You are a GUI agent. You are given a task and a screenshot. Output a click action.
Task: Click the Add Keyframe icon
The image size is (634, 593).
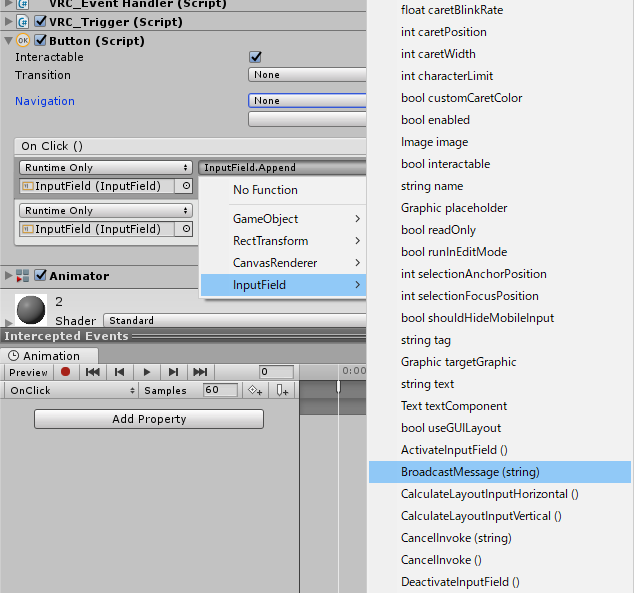pos(255,390)
